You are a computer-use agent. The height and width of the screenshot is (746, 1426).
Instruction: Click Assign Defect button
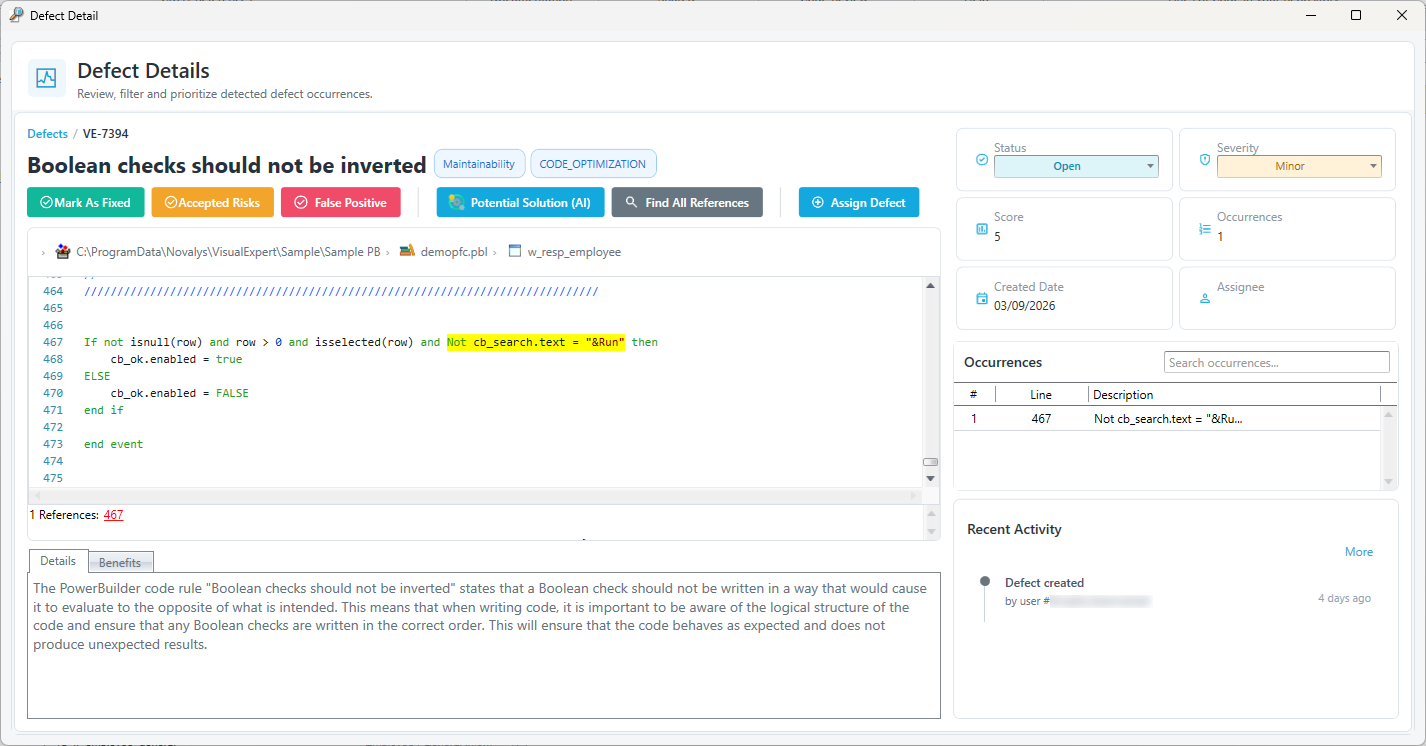pos(859,202)
